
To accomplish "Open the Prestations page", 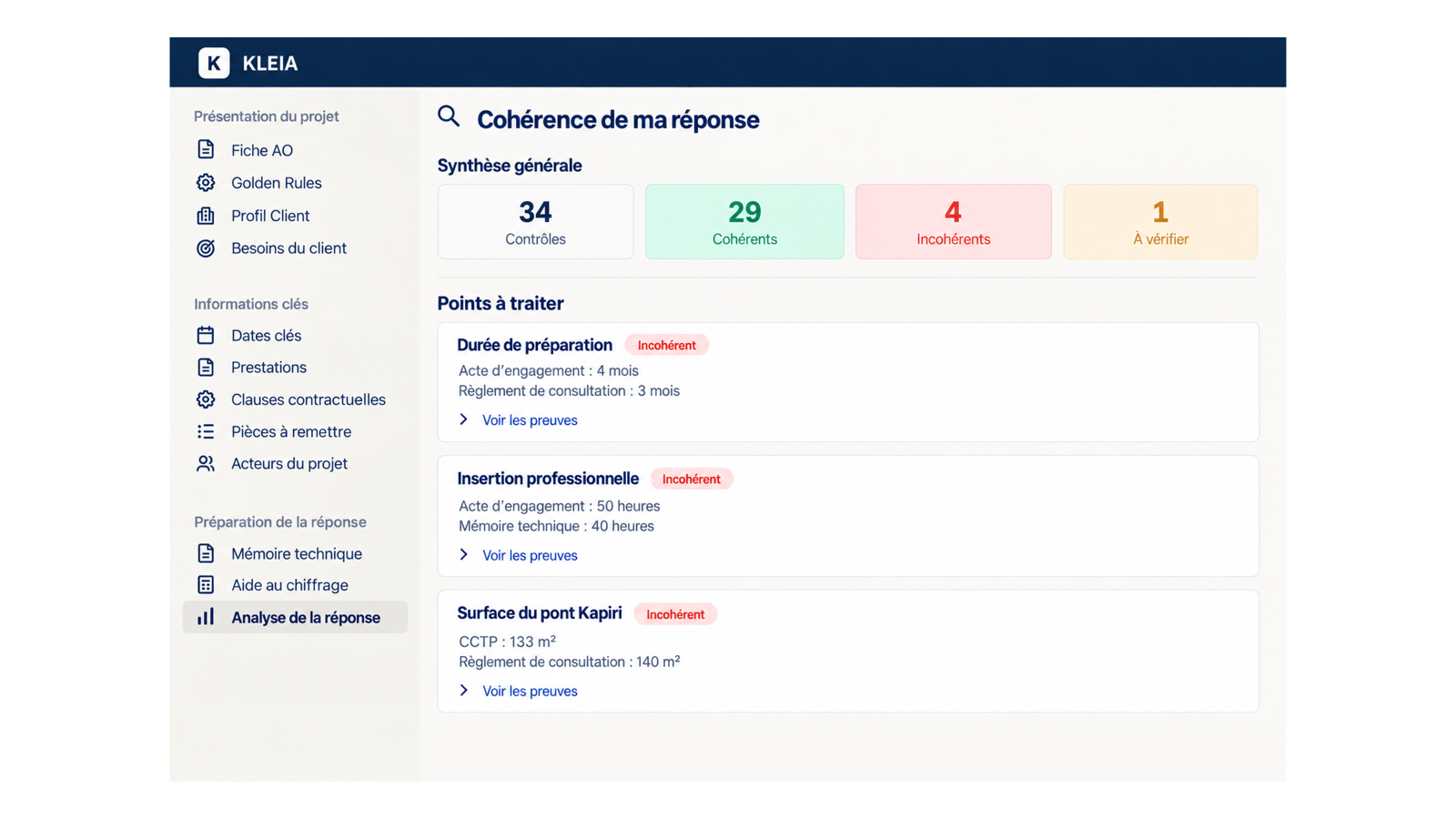I will click(x=268, y=368).
